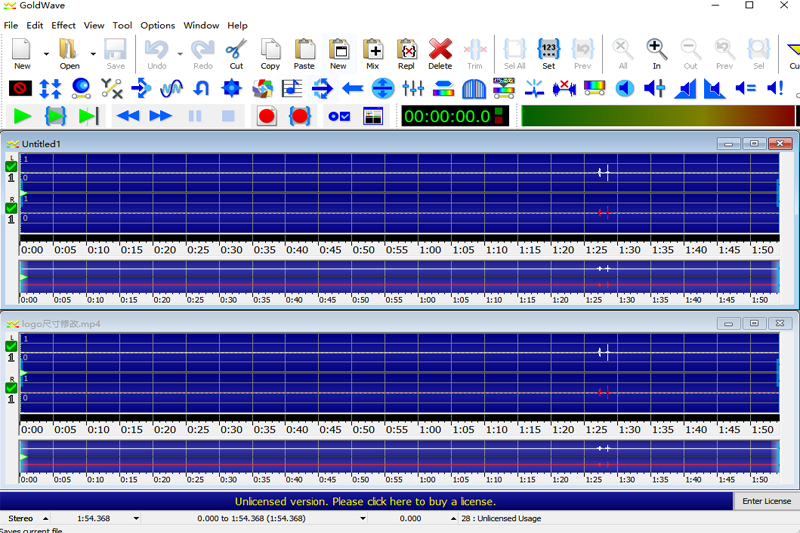Viewport: 800px width, 533px height.
Task: Expand the New button dropdown arrow
Action: coord(46,53)
